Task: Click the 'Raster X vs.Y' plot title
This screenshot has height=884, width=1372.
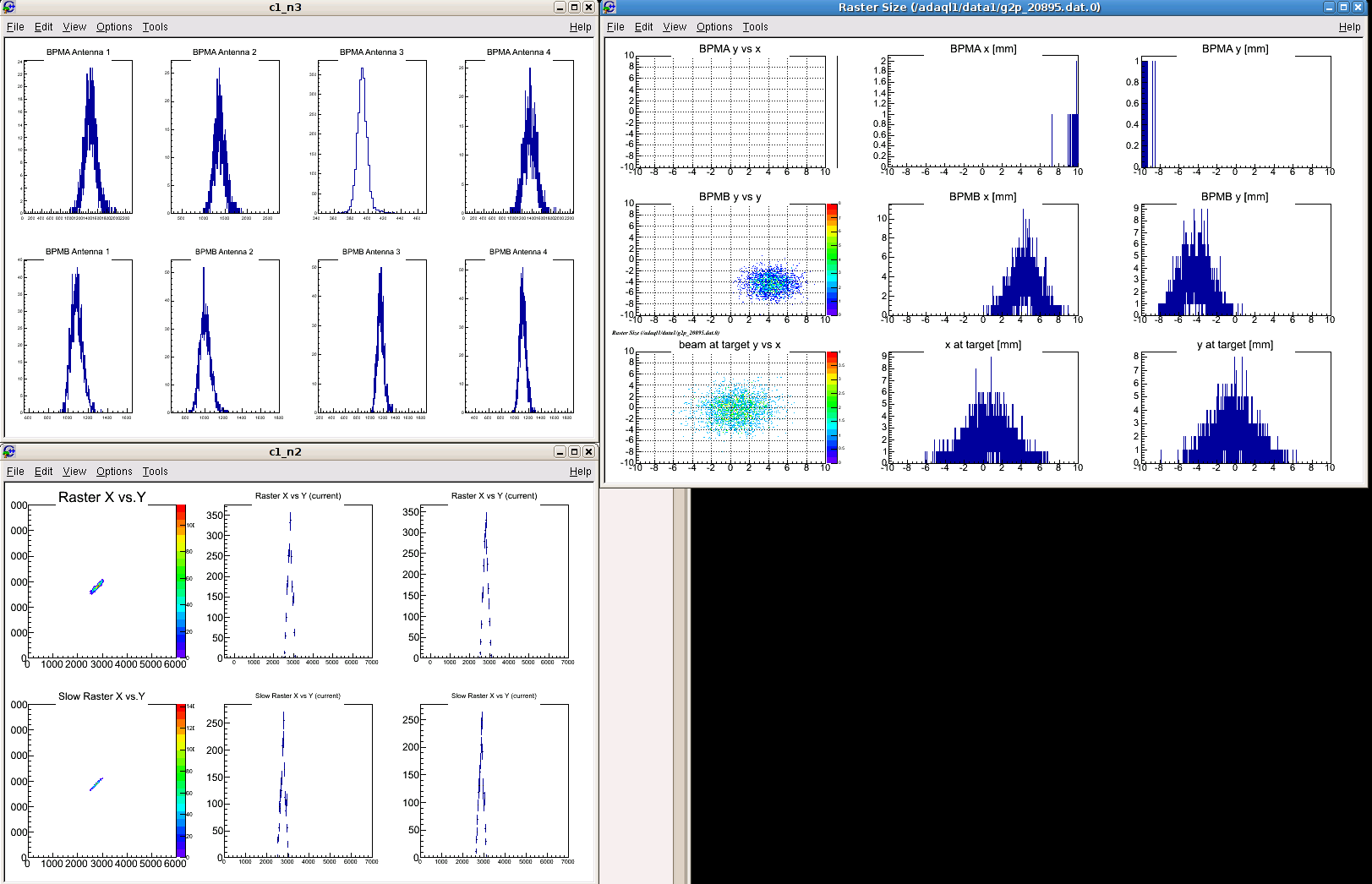Action: click(x=102, y=497)
